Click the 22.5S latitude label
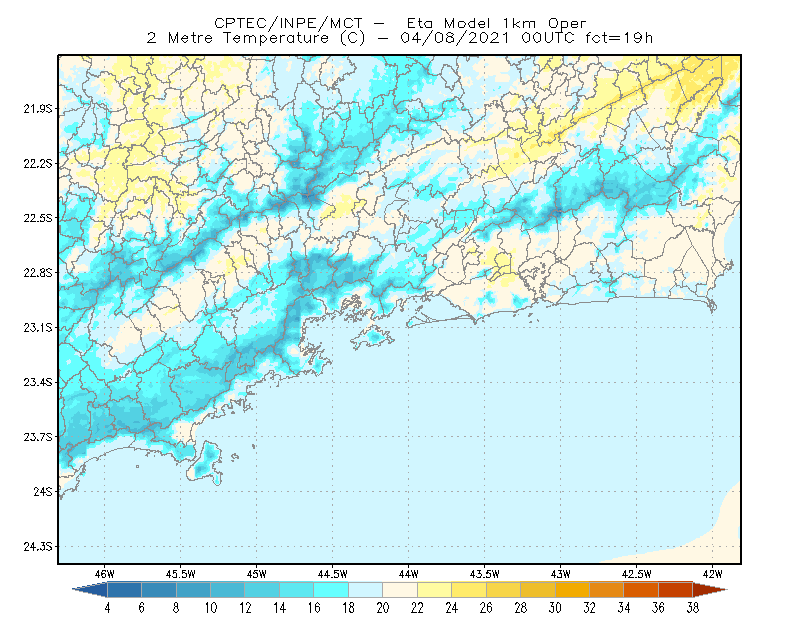 point(38,218)
